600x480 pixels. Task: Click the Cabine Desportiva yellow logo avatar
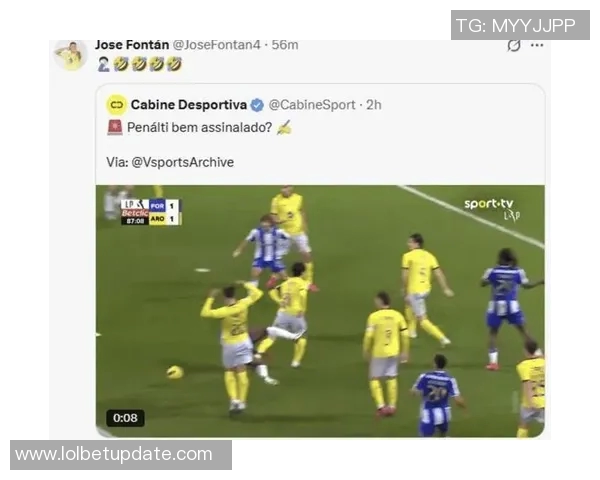(x=116, y=105)
